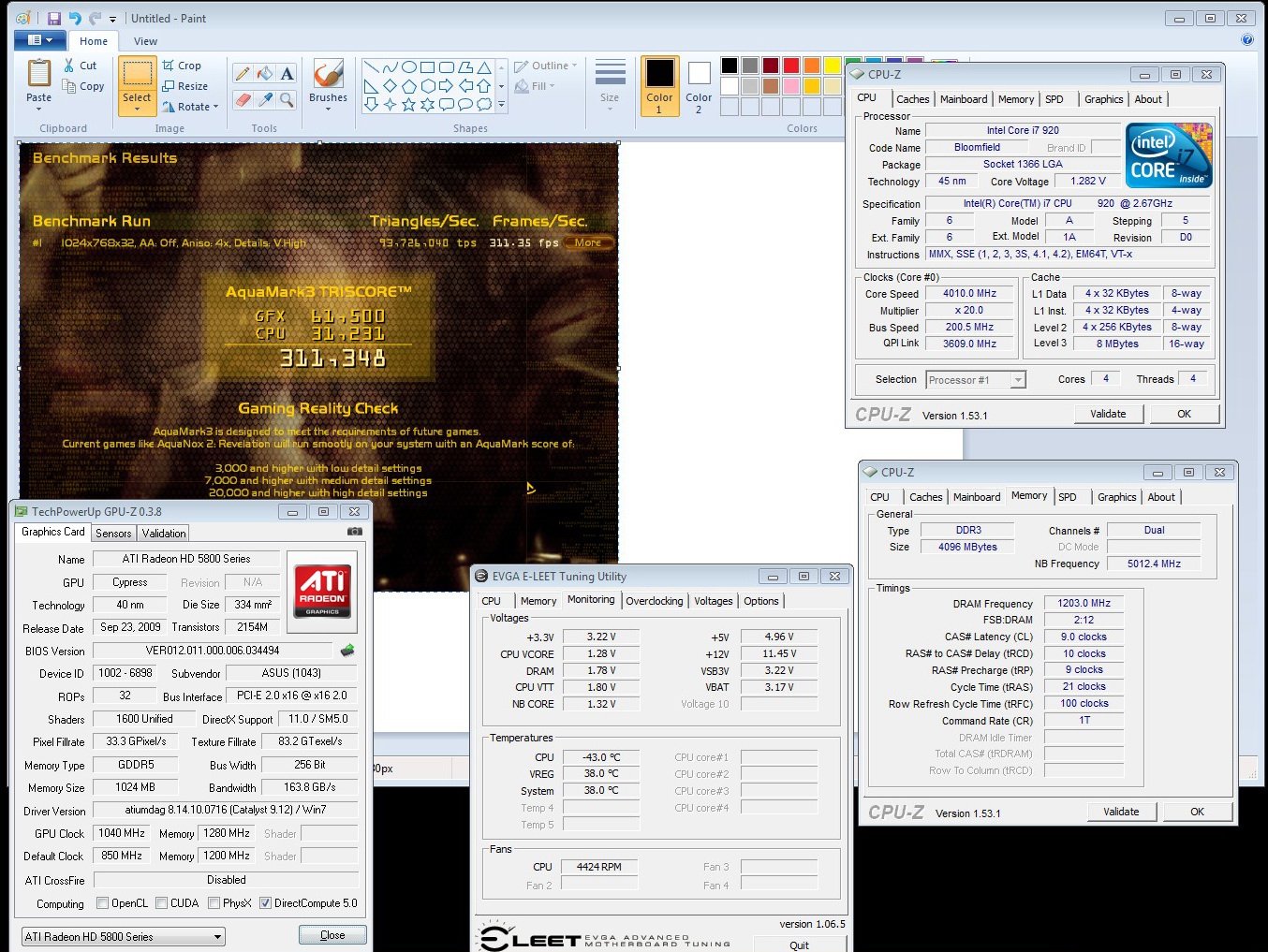Click the Close button in GPU-Z

click(x=332, y=935)
